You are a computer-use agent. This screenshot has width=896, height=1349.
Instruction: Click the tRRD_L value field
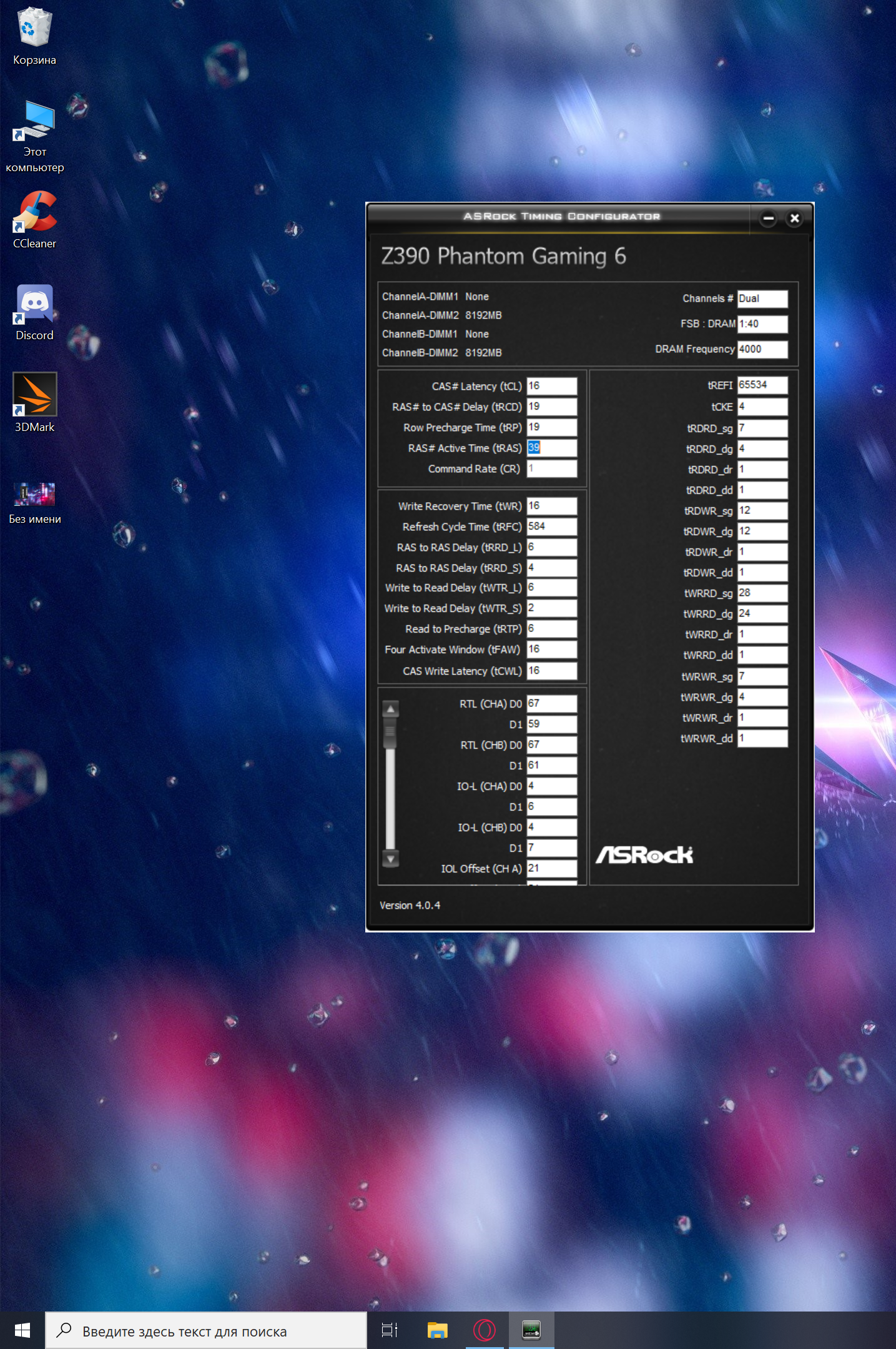(551, 547)
